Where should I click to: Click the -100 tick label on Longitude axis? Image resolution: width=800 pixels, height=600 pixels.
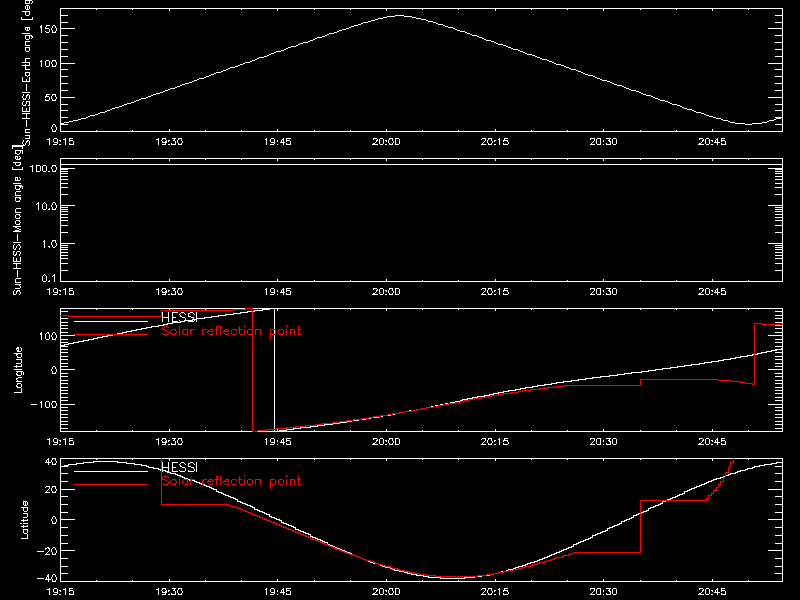[x=44, y=404]
